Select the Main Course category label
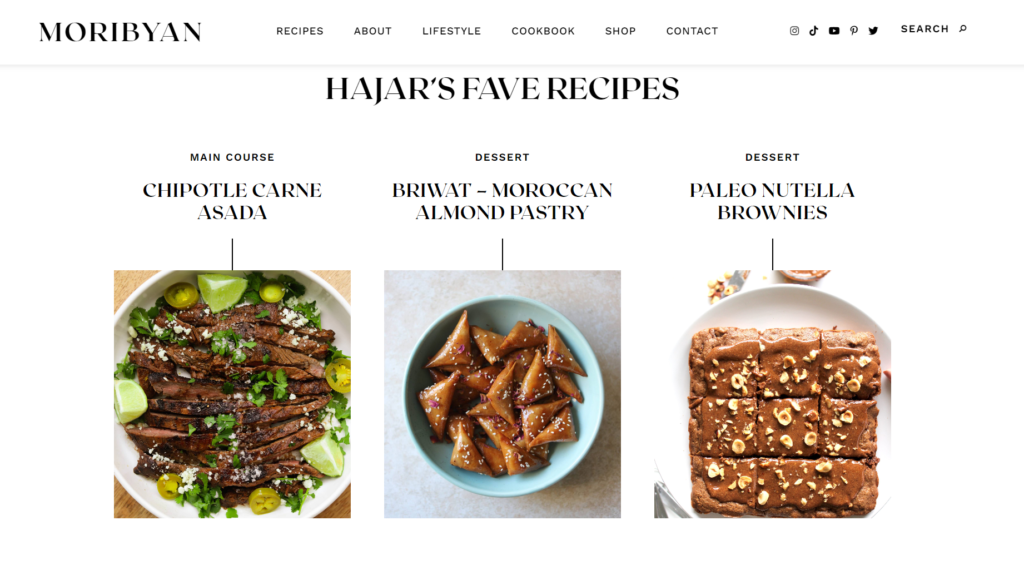The width and height of the screenshot is (1024, 565). pyautogui.click(x=232, y=157)
